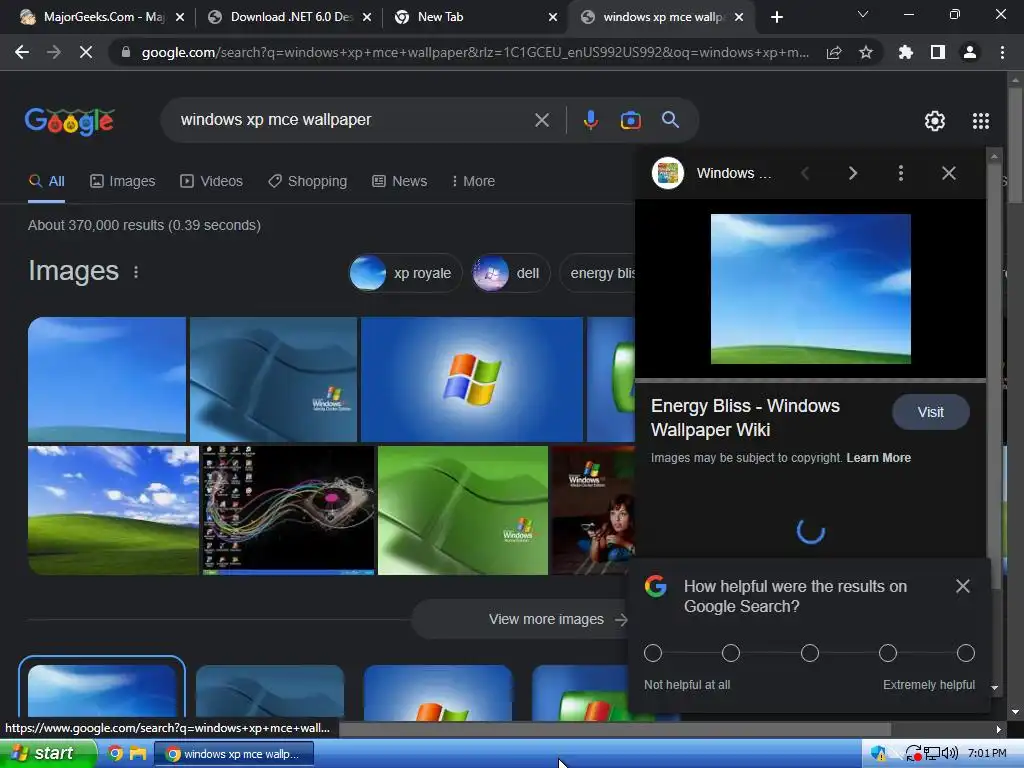
Task: Open the dark desktop swirls thumbnail
Action: pyautogui.click(x=288, y=510)
